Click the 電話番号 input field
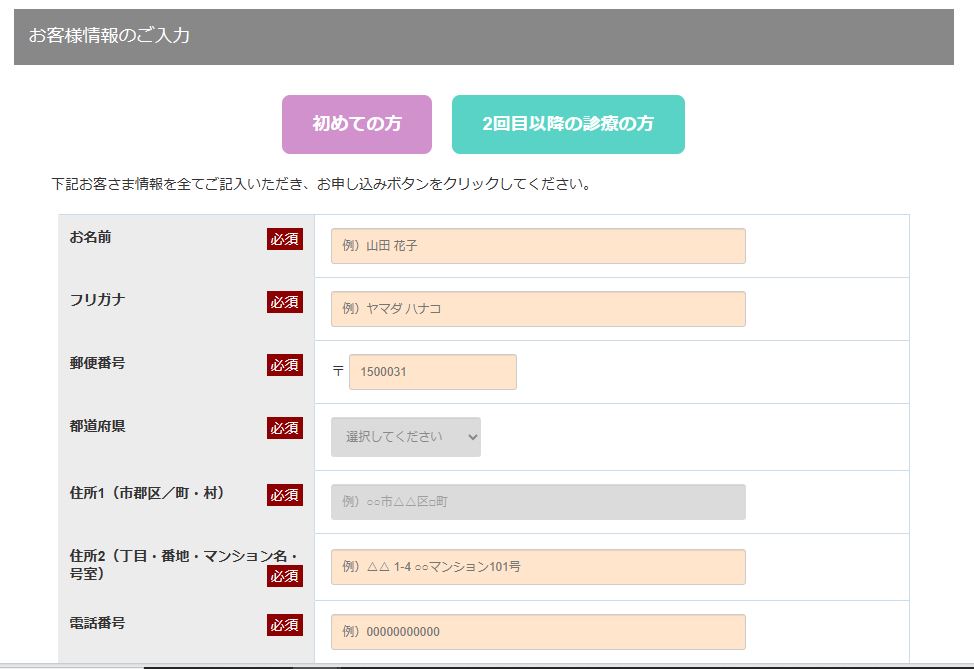The width and height of the screenshot is (974, 669). (538, 632)
